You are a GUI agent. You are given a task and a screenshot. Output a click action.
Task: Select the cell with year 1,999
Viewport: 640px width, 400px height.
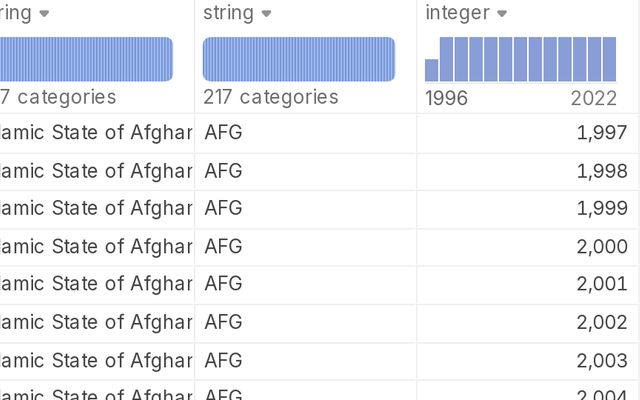tap(526, 209)
